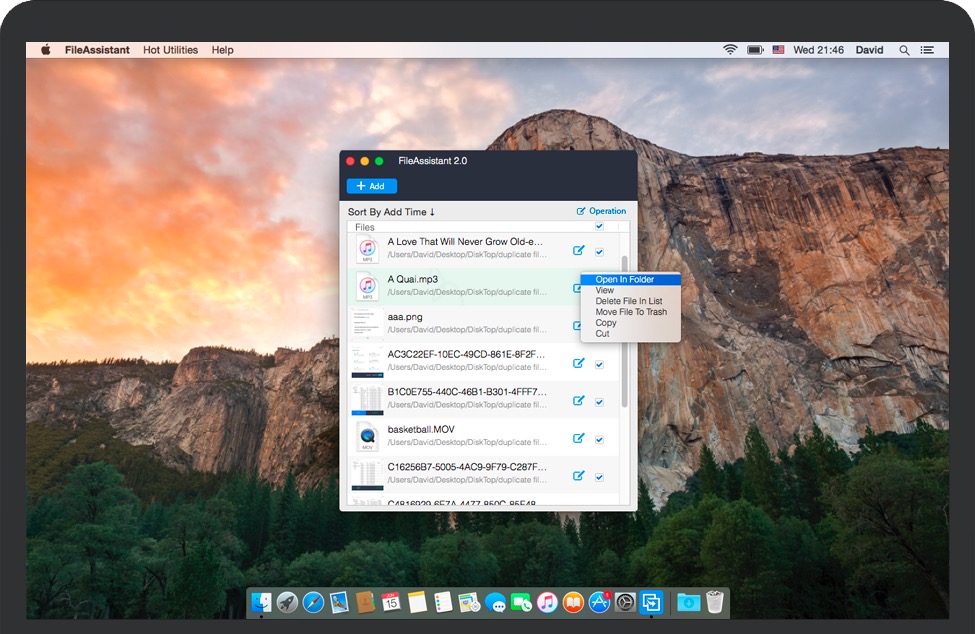975x634 pixels.
Task: Click the MOV file icon for basketball.MOV
Action: [x=367, y=437]
